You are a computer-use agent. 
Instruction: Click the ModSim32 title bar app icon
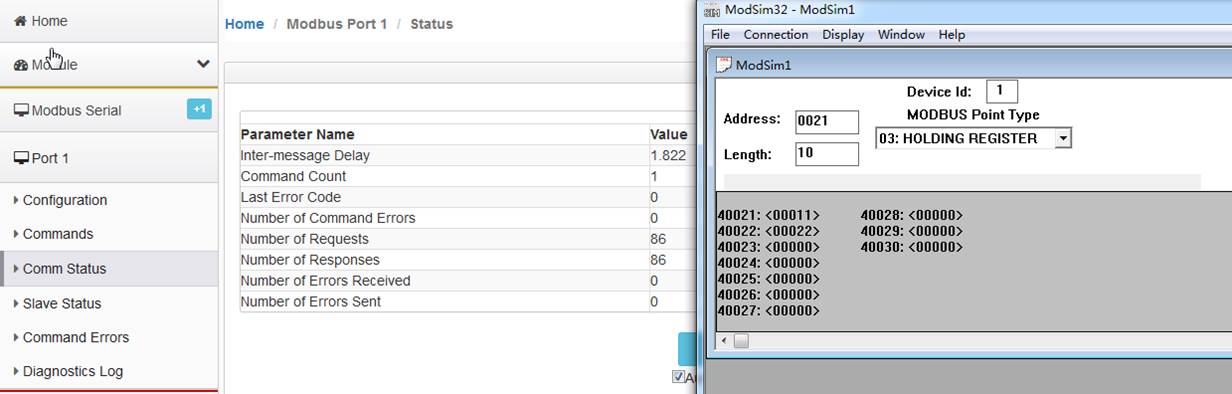coord(712,10)
